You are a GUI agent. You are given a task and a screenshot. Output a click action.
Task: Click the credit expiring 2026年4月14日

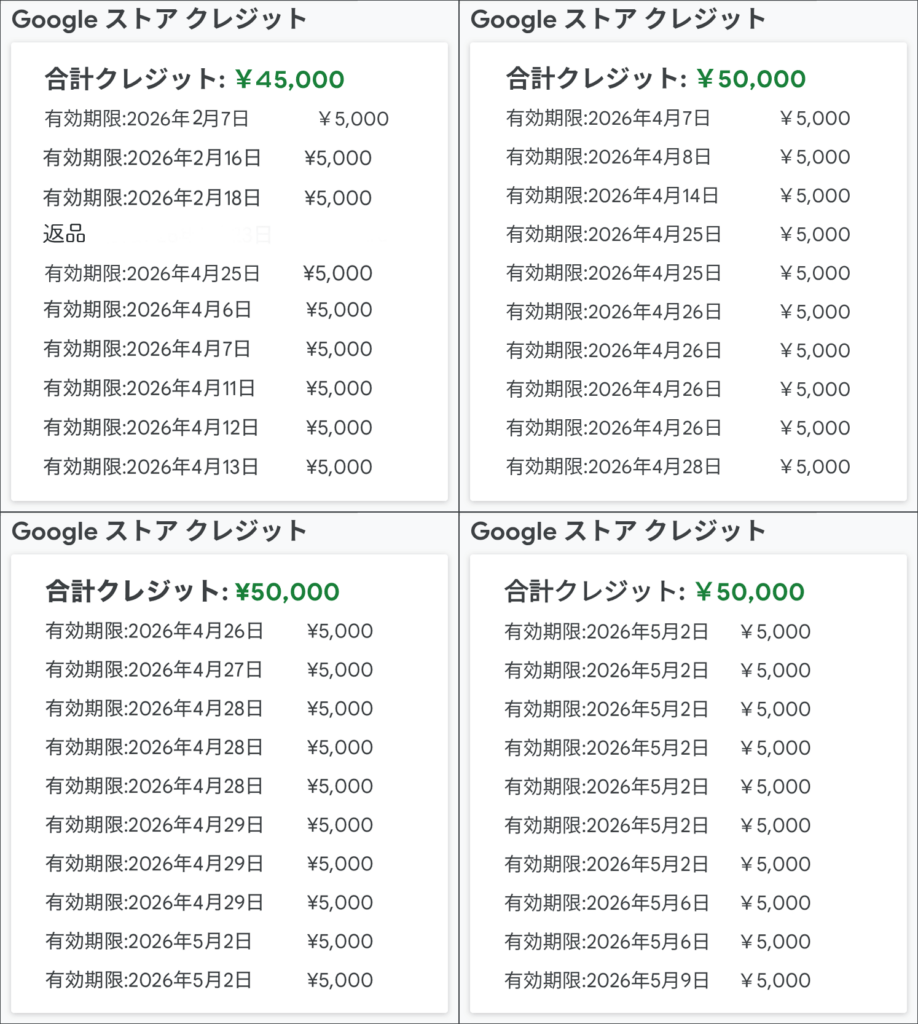point(612,196)
